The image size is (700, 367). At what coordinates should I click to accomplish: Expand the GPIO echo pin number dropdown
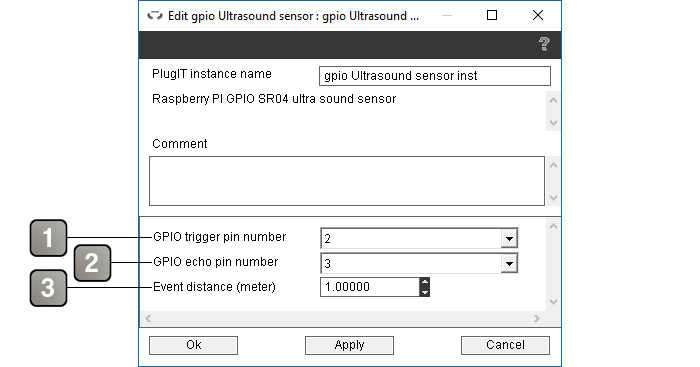(509, 263)
